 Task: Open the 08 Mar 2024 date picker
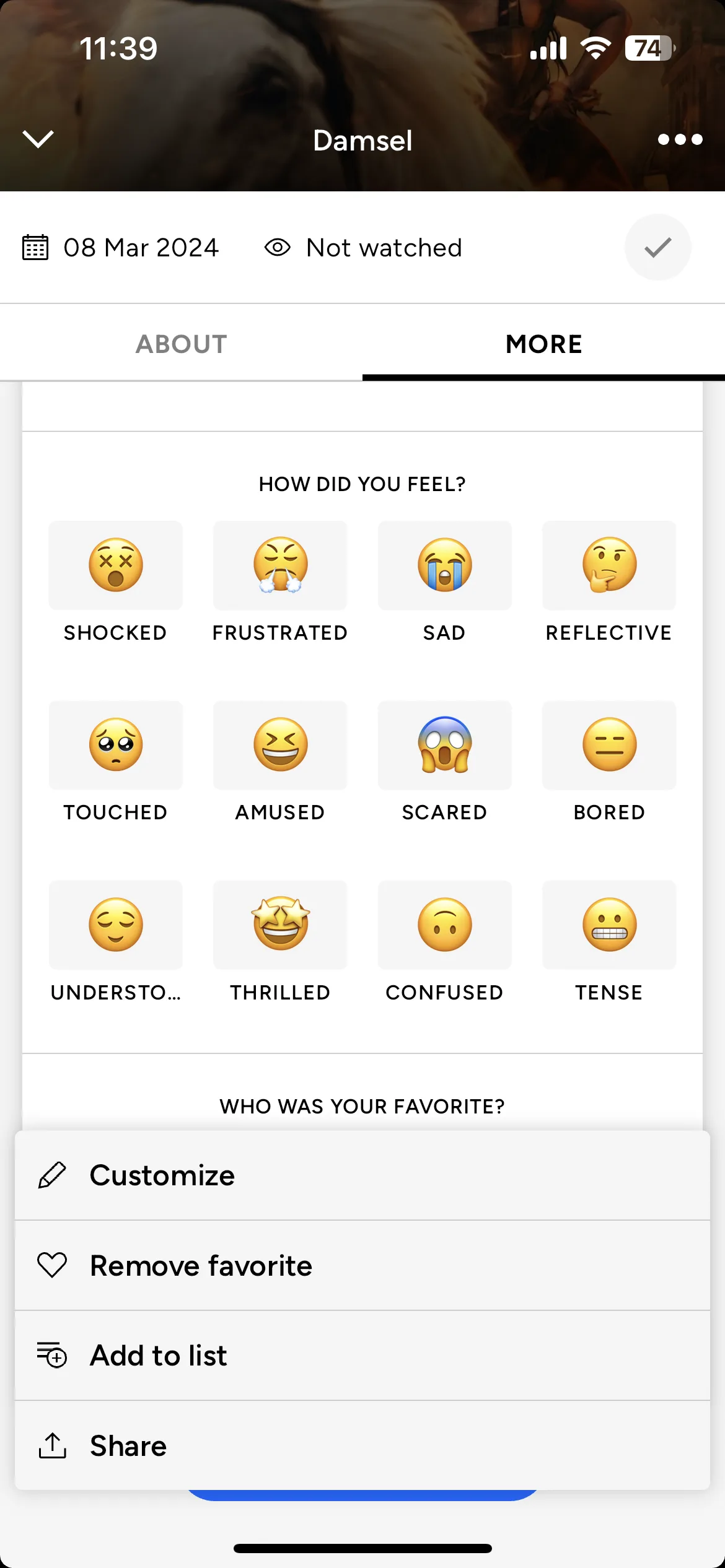click(x=120, y=248)
